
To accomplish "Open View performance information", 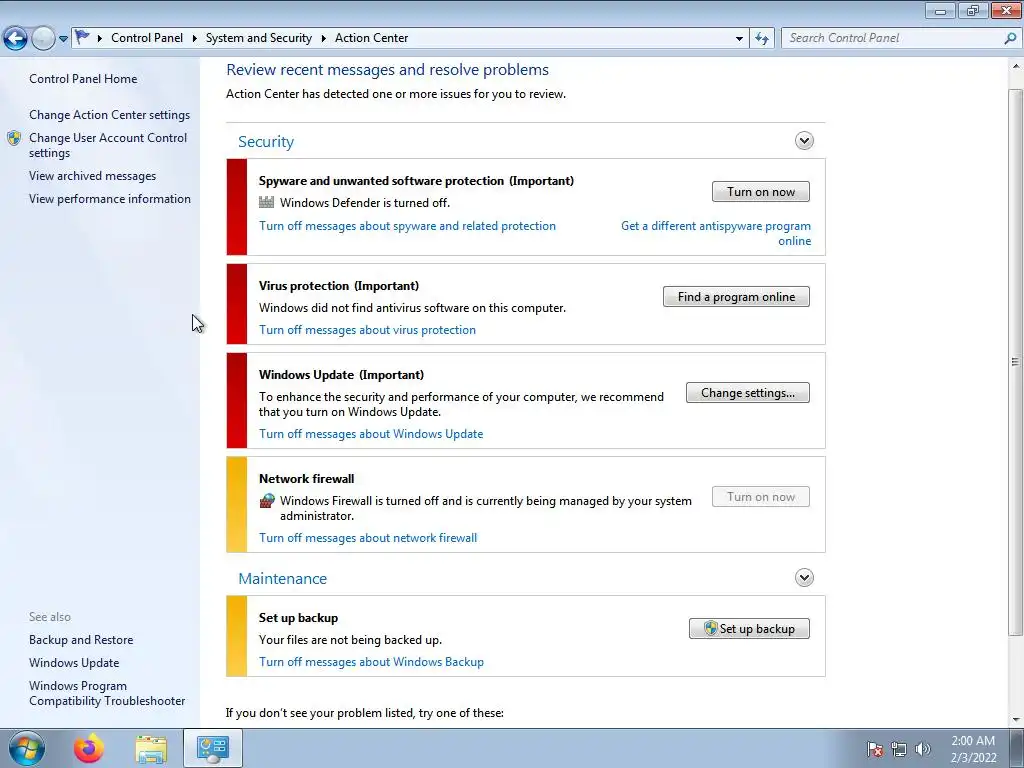I will (110, 199).
